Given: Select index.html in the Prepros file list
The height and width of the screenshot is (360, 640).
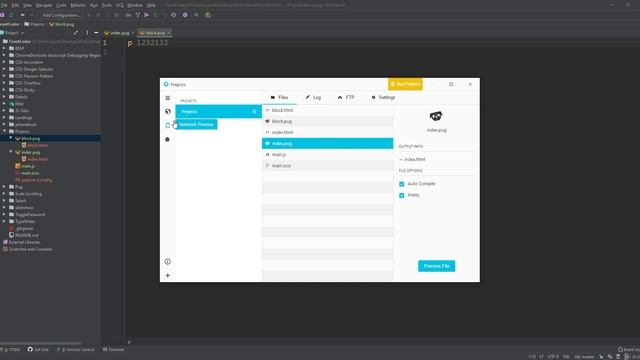Looking at the screenshot, I should click(x=327, y=132).
